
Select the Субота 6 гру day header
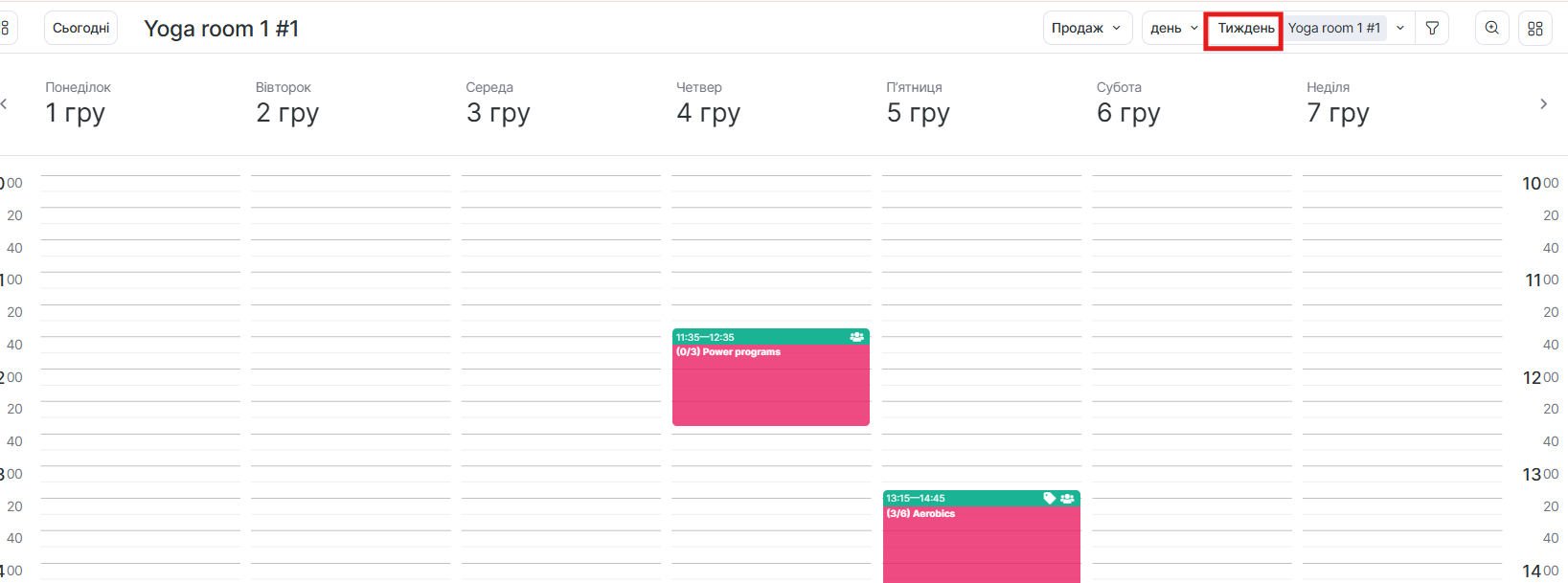[x=1128, y=103]
